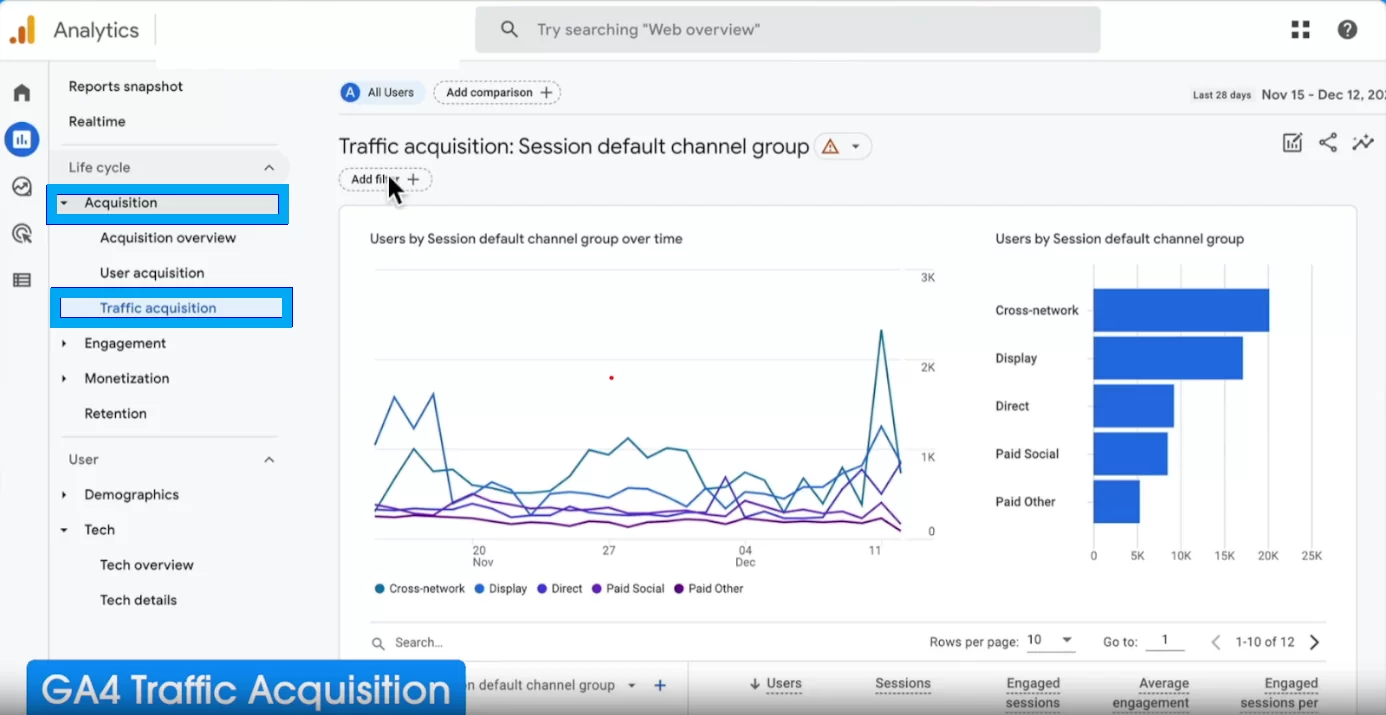Go to next page of table rows
The width and height of the screenshot is (1386, 715).
1315,642
